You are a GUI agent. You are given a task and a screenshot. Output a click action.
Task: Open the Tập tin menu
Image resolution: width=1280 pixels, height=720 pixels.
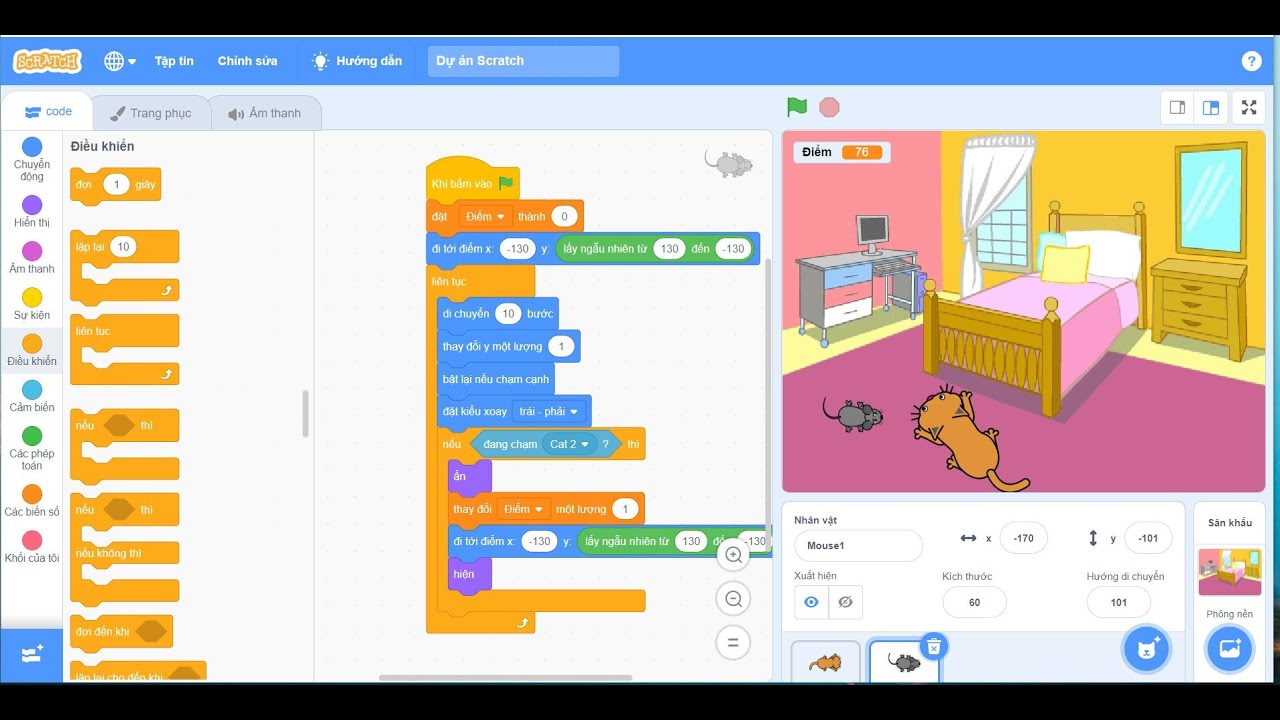point(174,61)
